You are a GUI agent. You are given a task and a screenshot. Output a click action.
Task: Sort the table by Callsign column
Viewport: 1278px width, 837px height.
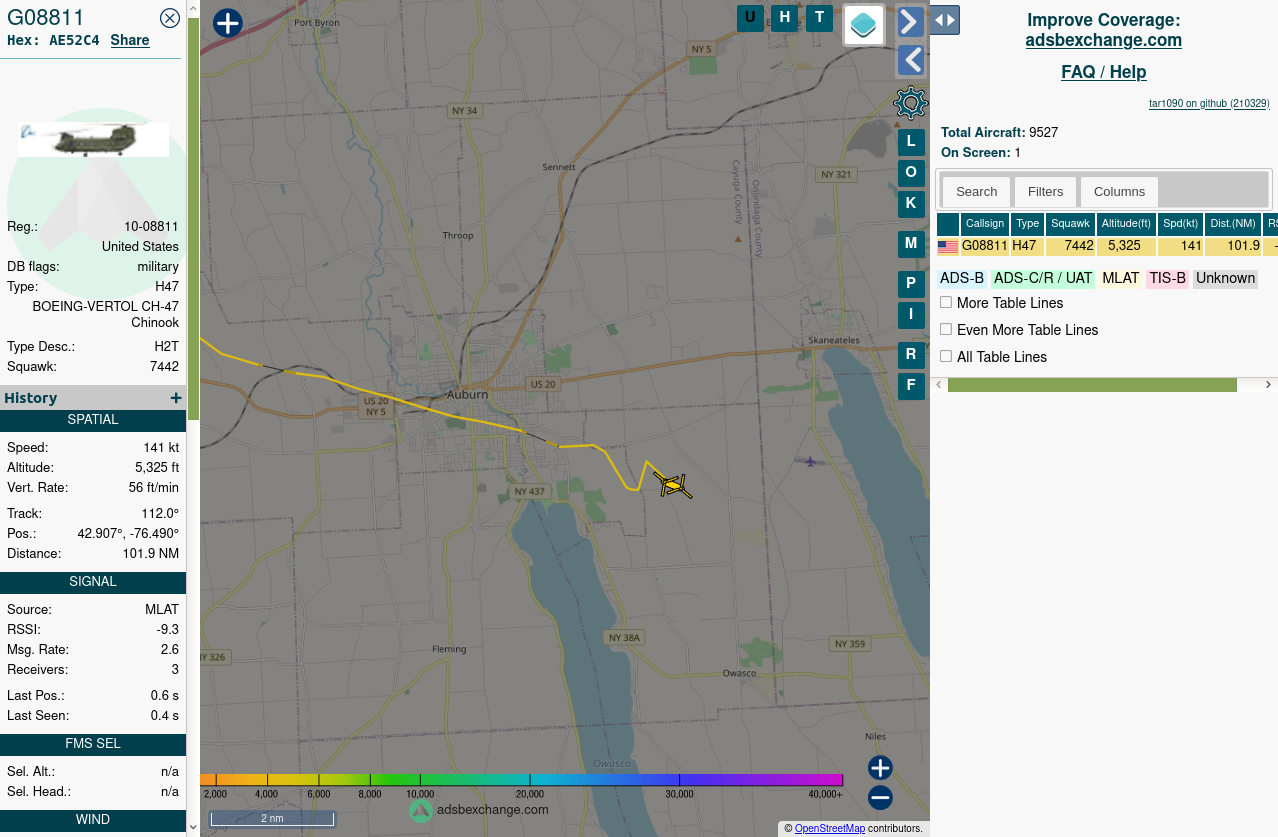985,224
